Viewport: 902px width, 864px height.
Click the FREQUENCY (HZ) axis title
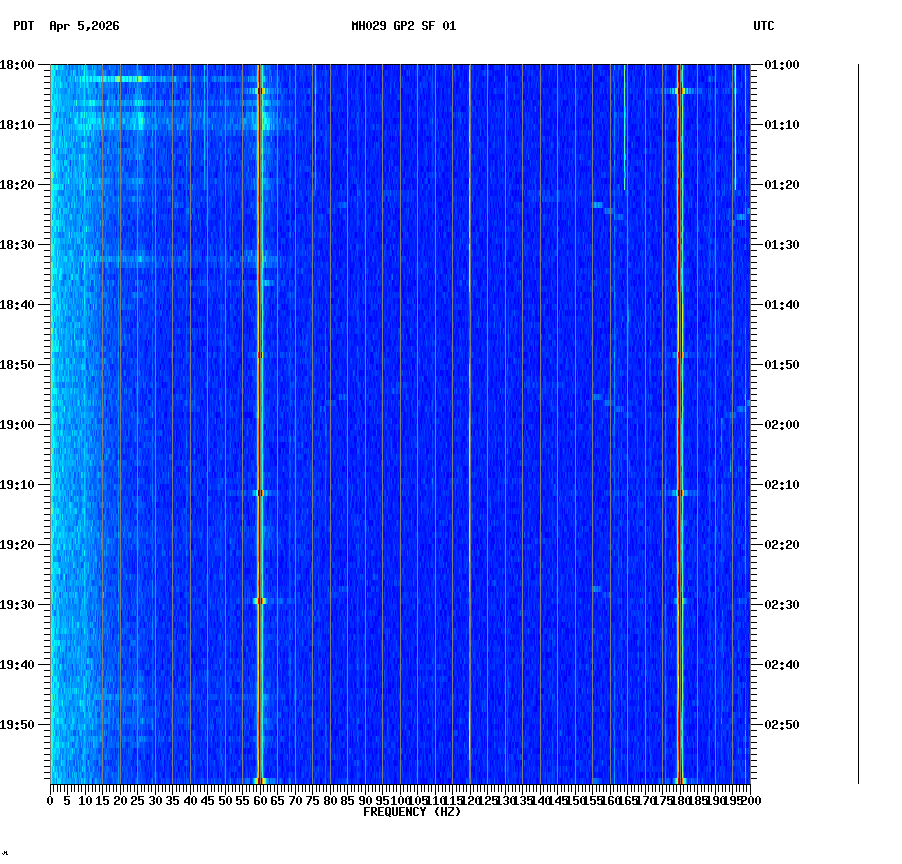point(411,812)
